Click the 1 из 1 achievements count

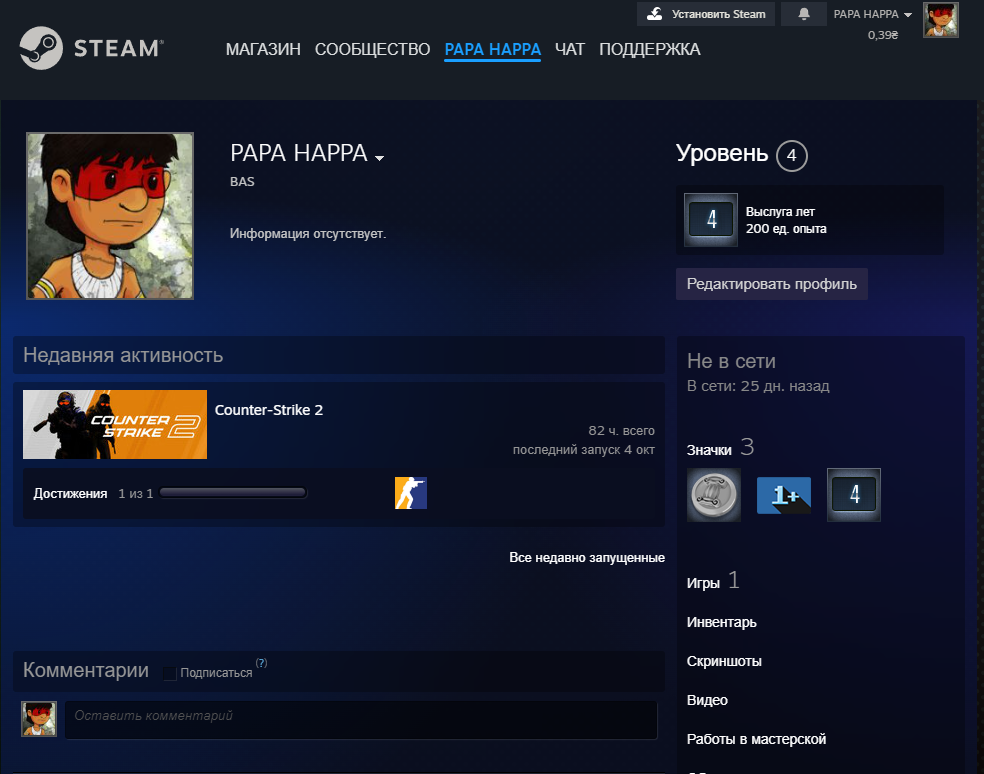(136, 493)
